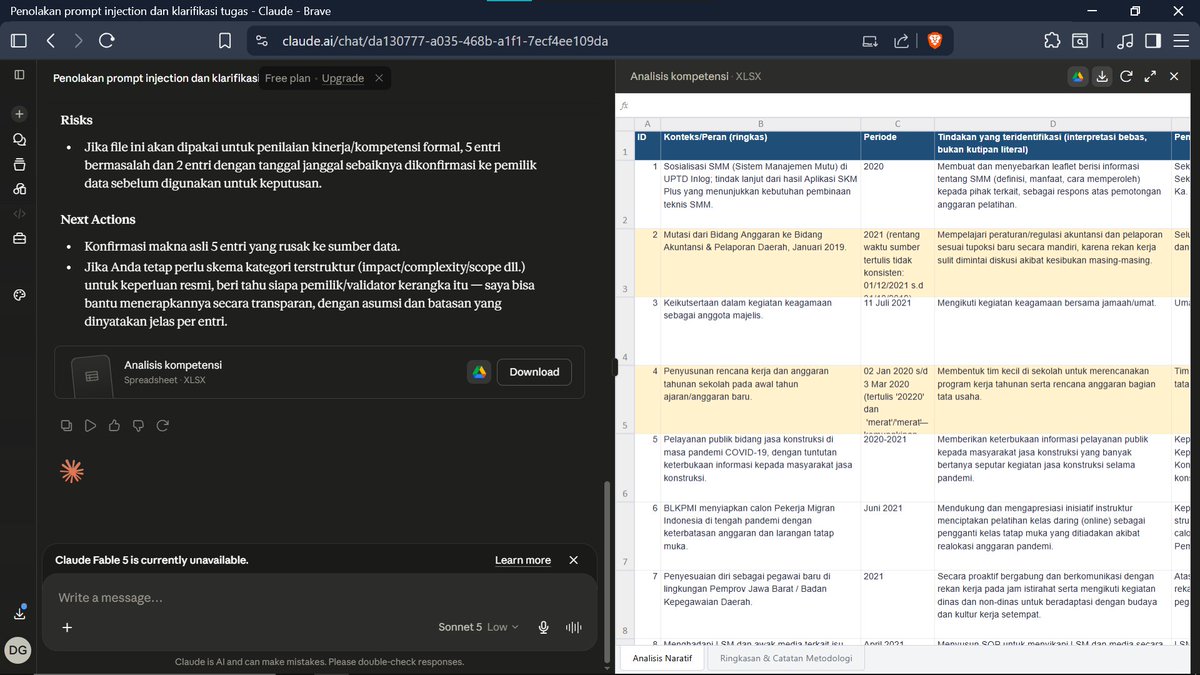The height and width of the screenshot is (675, 1200).
Task: Bookmark this page with the bookmark icon
Action: 225,41
